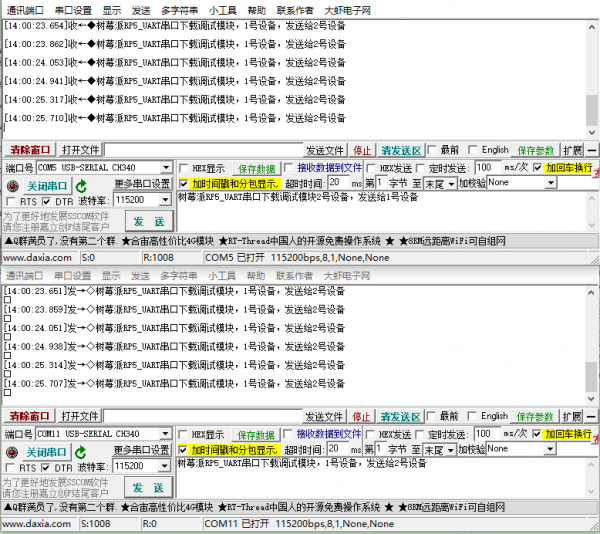
Task: Click 停止 in COM5 window
Action: point(362,150)
